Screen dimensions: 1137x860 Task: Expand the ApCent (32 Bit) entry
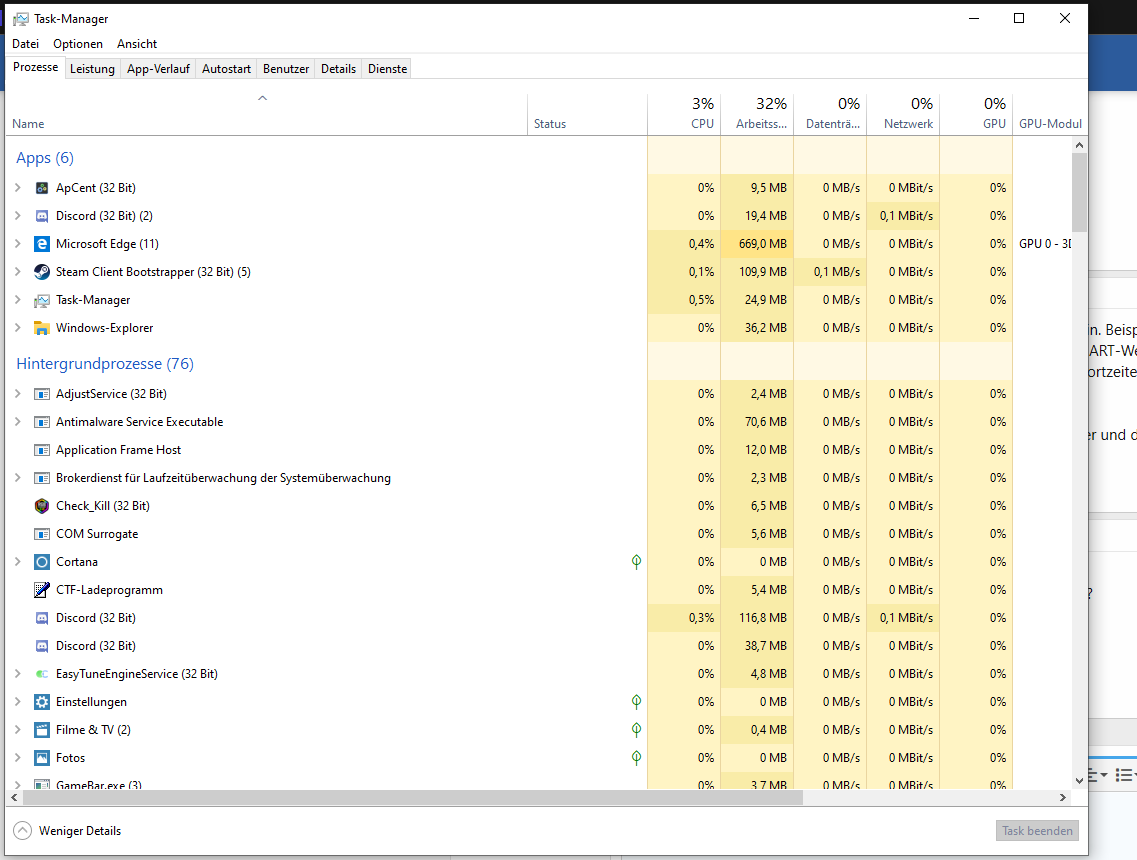(x=18, y=188)
